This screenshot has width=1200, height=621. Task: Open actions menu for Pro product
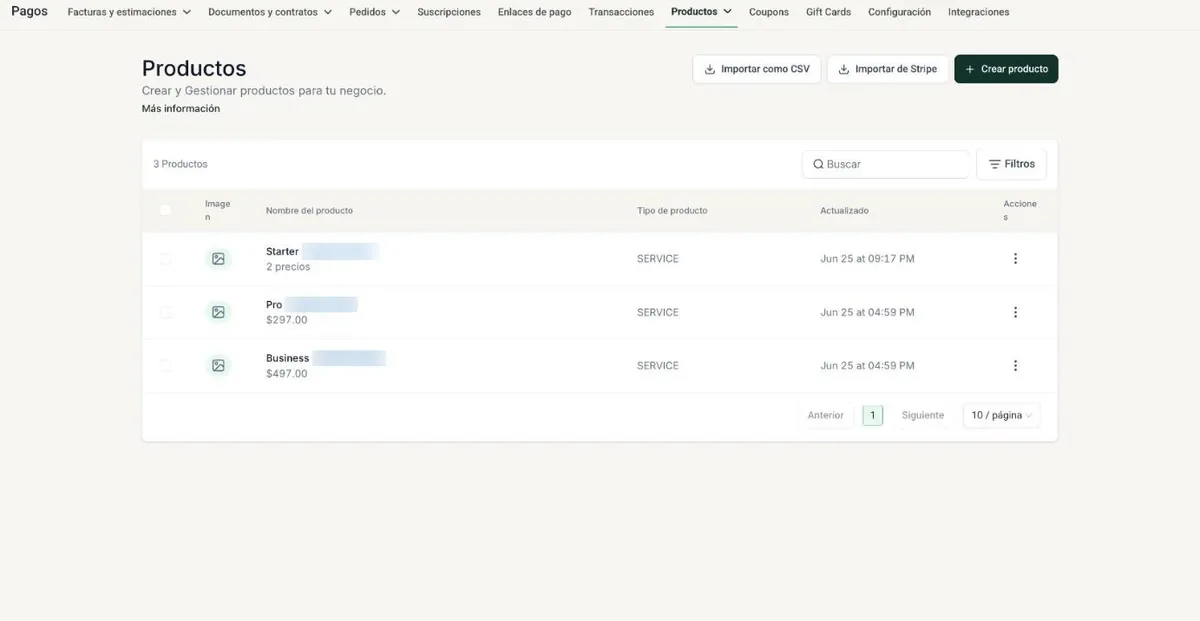coord(1015,312)
